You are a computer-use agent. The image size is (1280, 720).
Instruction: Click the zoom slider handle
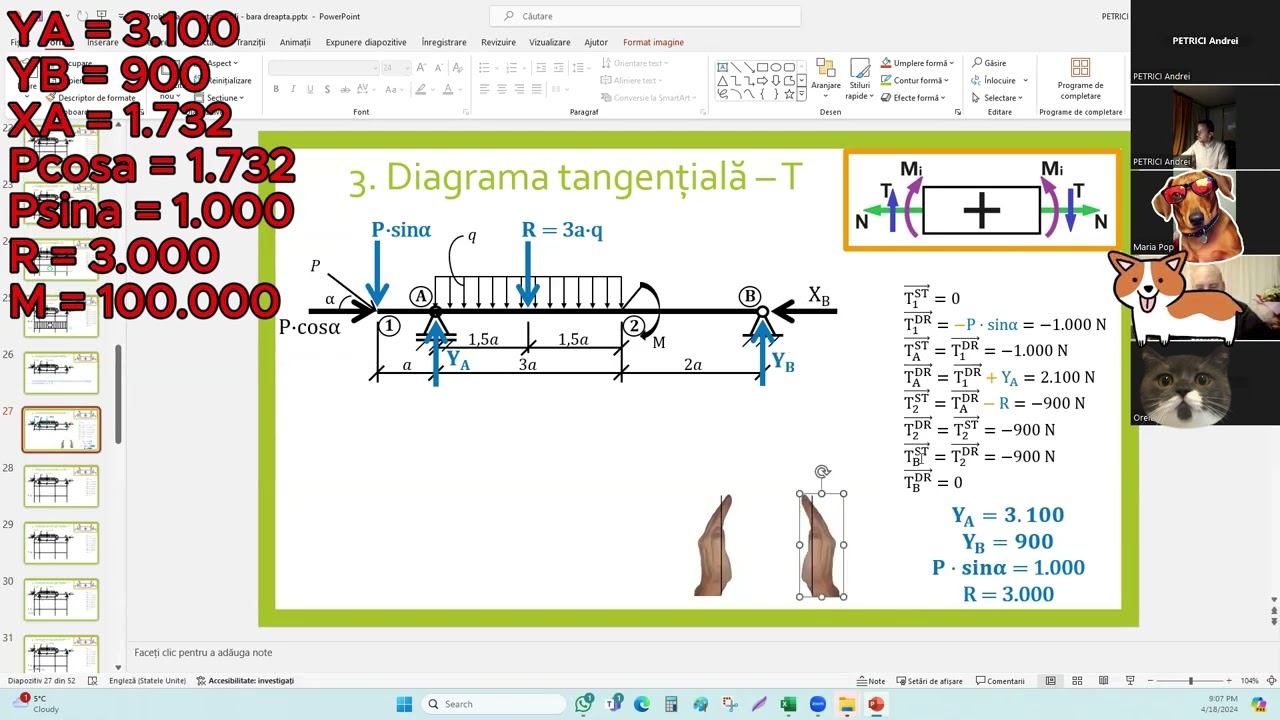1191,681
